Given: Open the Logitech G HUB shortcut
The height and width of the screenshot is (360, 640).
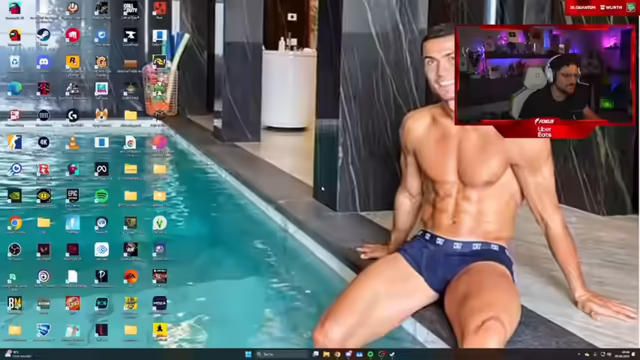Looking at the screenshot, I should pyautogui.click(x=73, y=116).
